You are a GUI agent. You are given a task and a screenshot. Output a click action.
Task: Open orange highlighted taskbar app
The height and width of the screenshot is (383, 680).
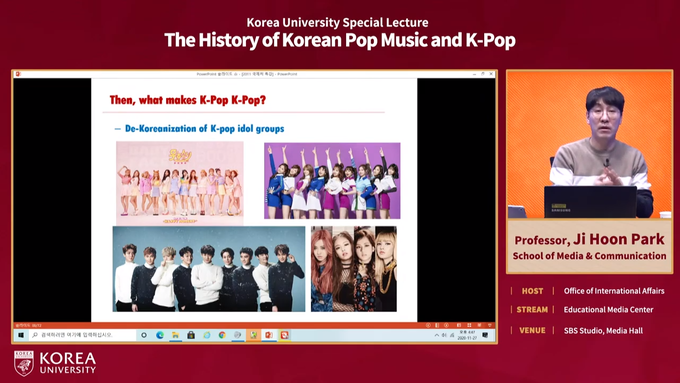pyautogui.click(x=253, y=335)
